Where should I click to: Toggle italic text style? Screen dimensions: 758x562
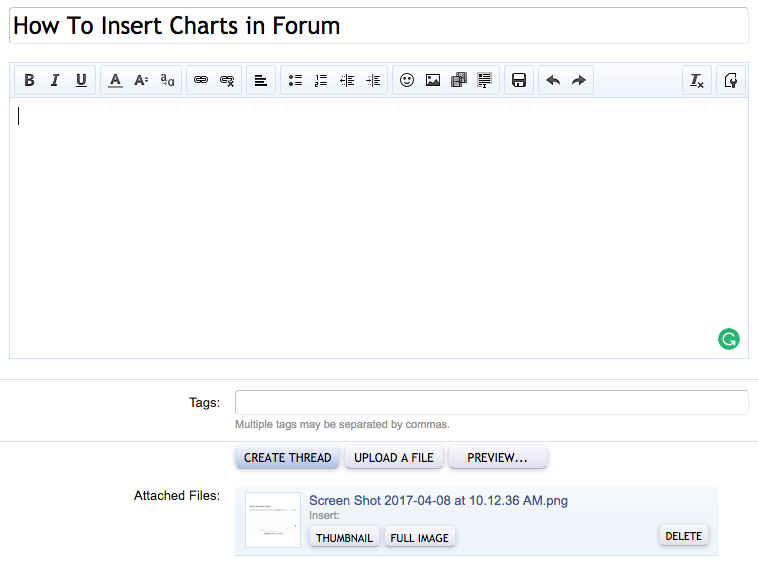click(x=55, y=81)
